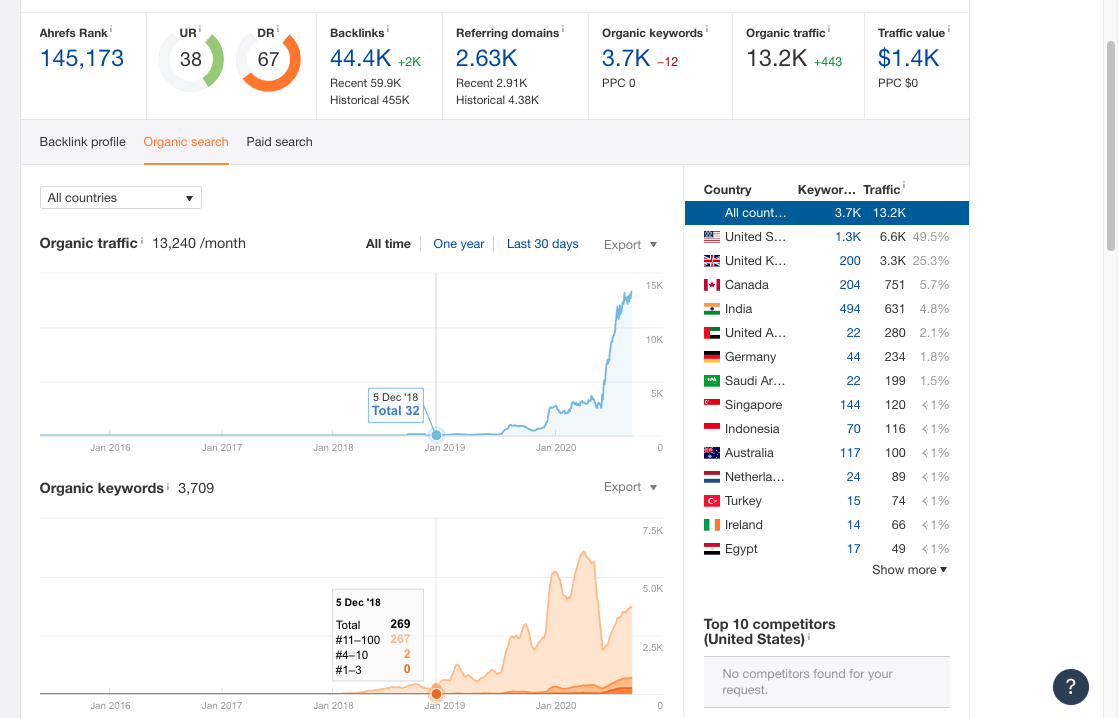Open the help question mark icon

pos(1071,687)
